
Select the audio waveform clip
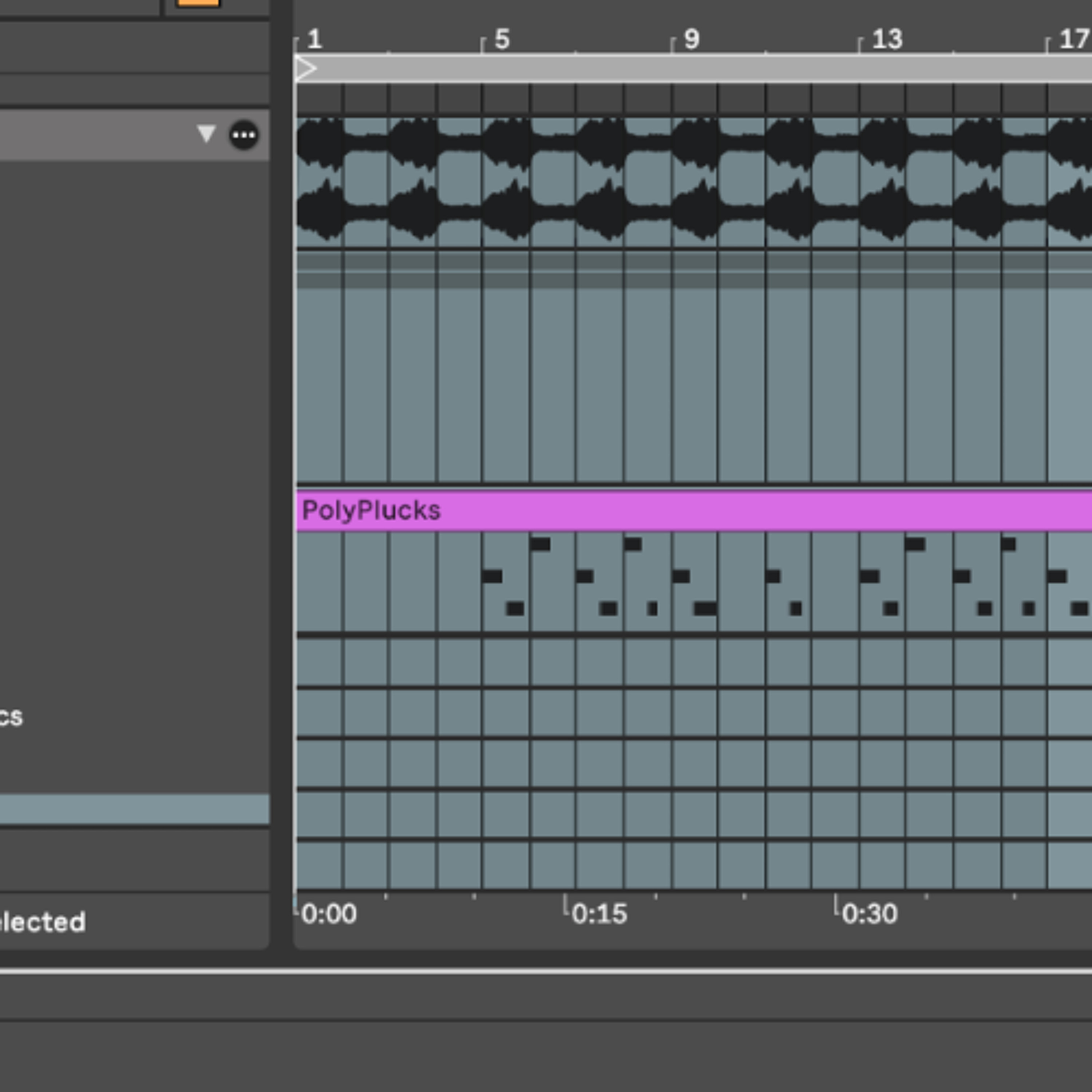[693, 182]
